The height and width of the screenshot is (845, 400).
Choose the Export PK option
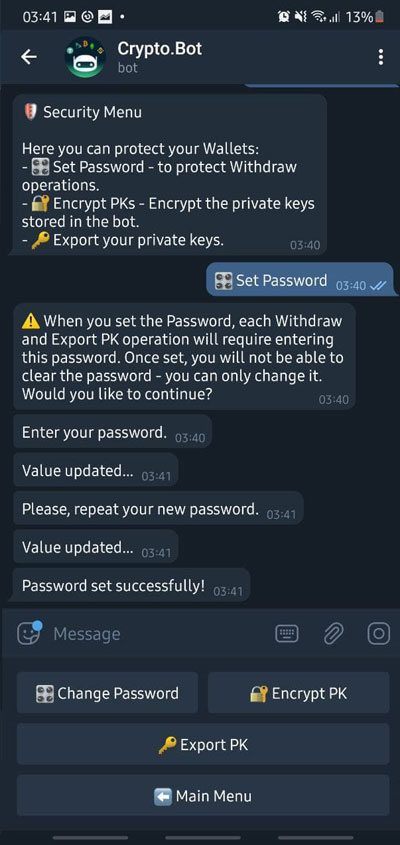pyautogui.click(x=203, y=744)
